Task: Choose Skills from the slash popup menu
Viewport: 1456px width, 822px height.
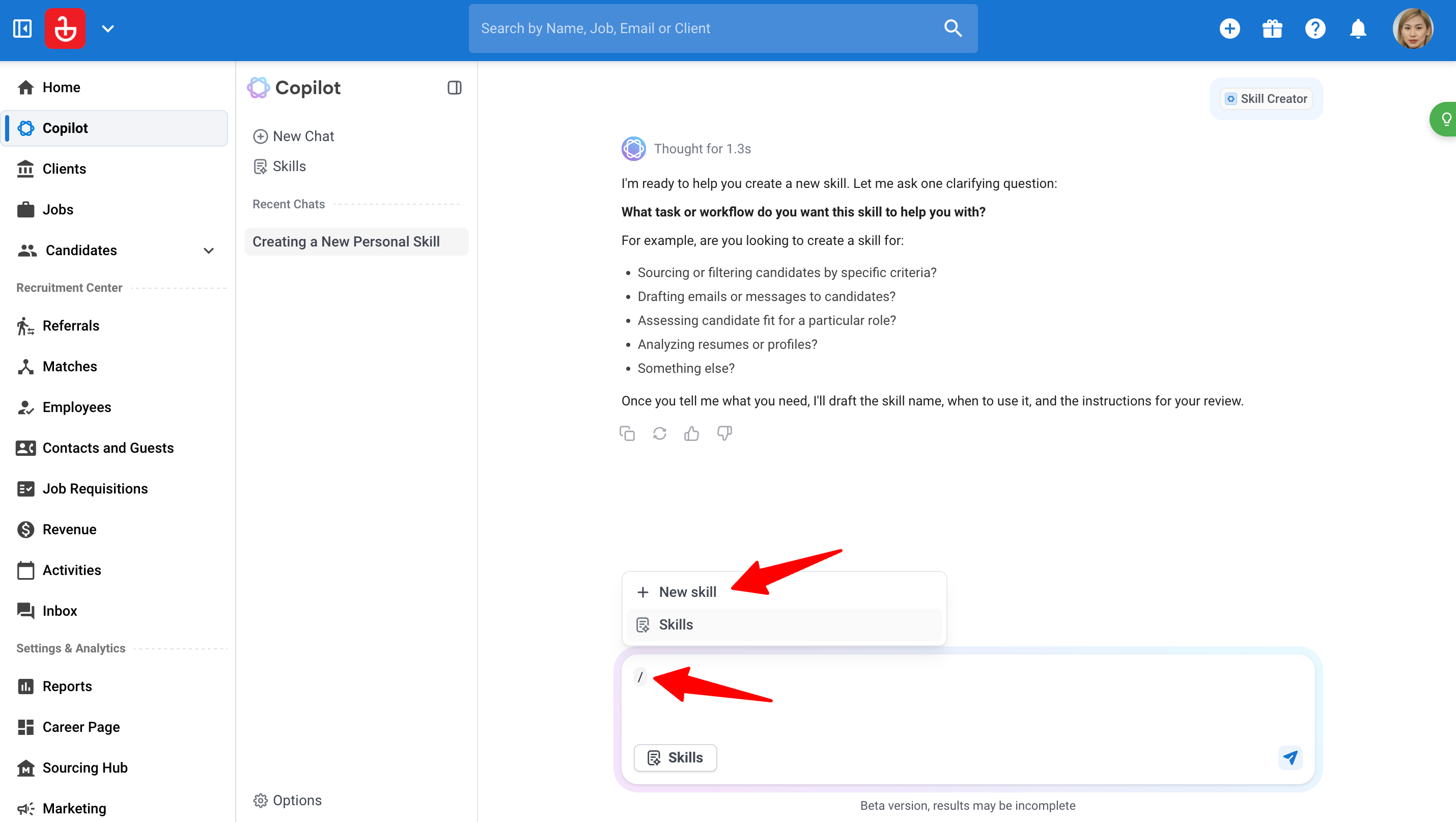Action: (x=784, y=624)
